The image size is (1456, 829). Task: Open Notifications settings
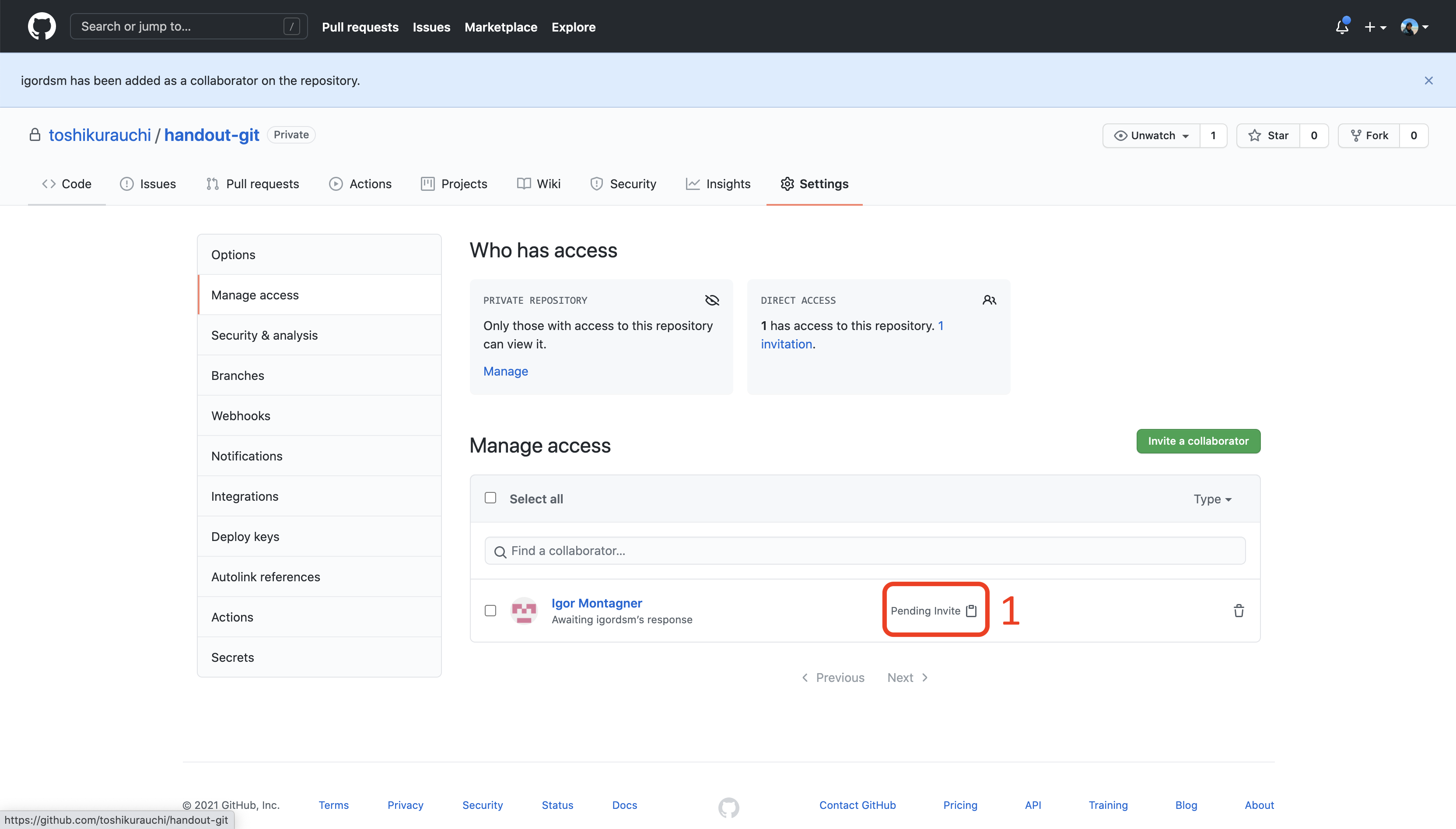click(x=319, y=456)
